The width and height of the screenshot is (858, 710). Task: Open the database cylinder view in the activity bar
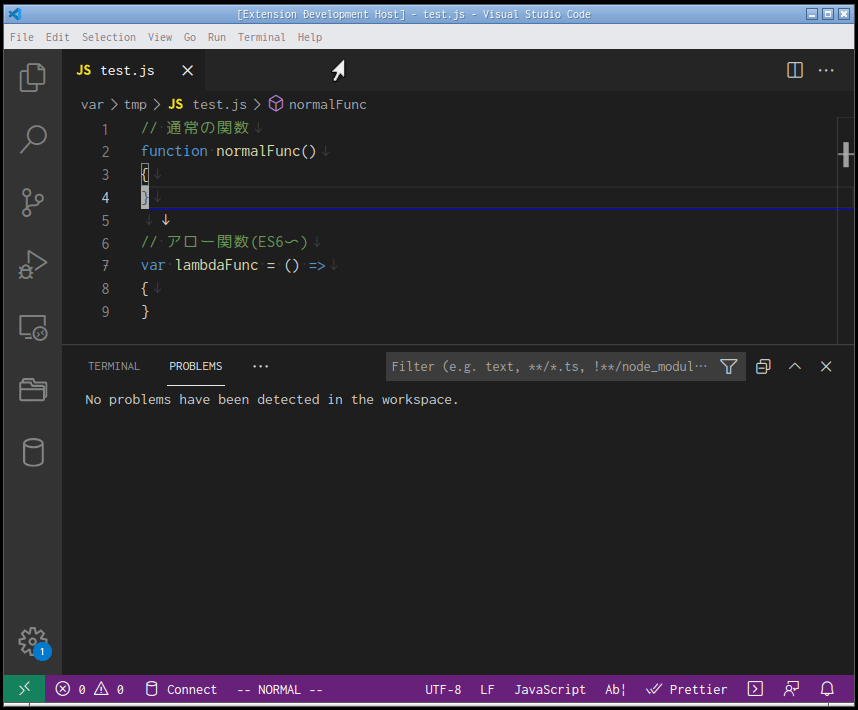[x=33, y=452]
